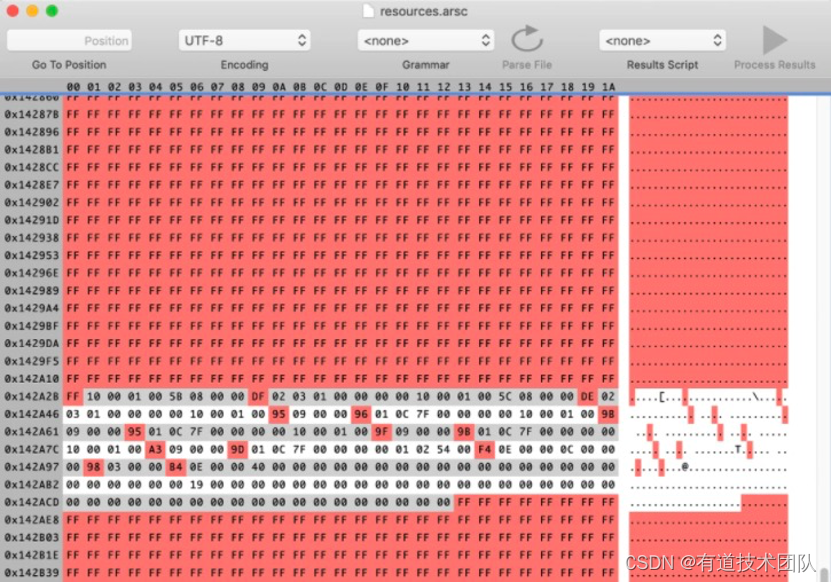Select address row 0x142AB2
Viewport: 832px width, 582px height.
[32, 485]
